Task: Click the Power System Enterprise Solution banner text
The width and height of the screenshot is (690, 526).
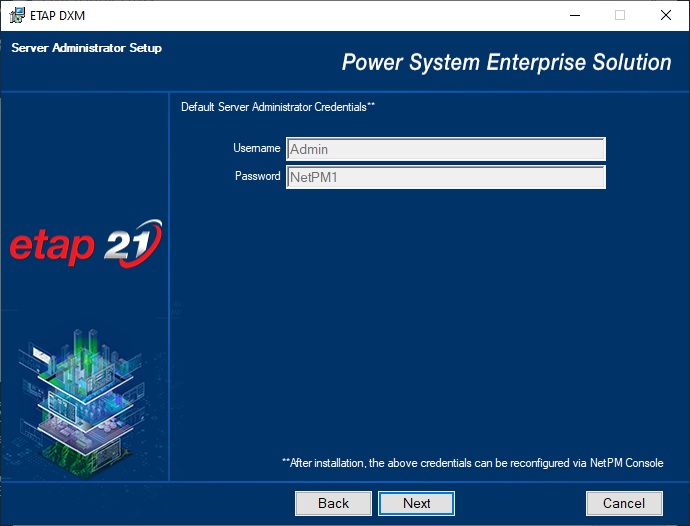Action: coord(506,62)
